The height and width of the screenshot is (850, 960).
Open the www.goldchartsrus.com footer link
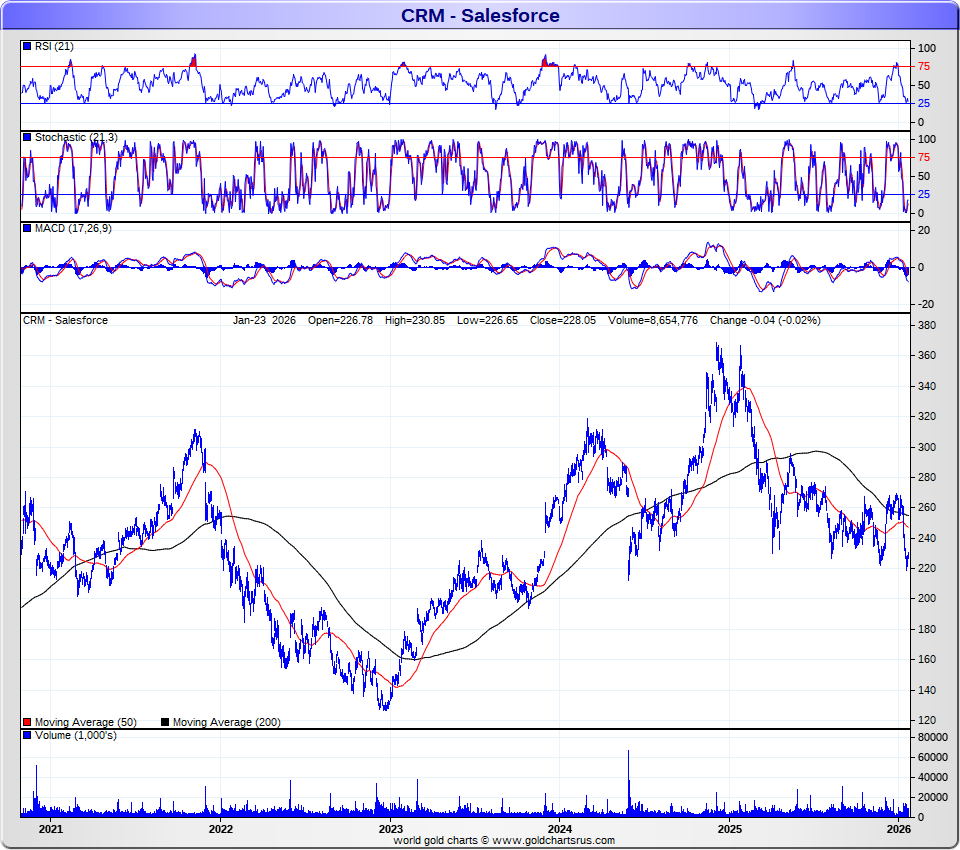(554, 841)
